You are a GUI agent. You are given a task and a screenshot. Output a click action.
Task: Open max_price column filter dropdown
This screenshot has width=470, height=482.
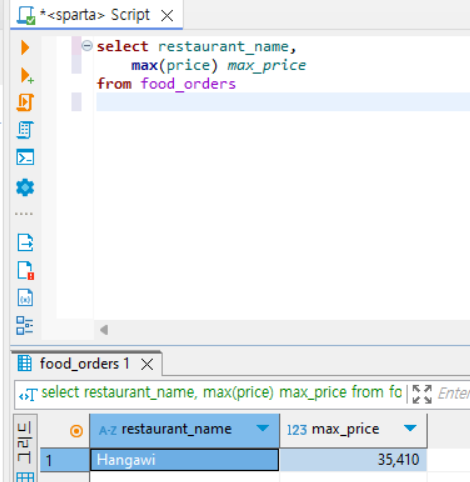[410, 428]
